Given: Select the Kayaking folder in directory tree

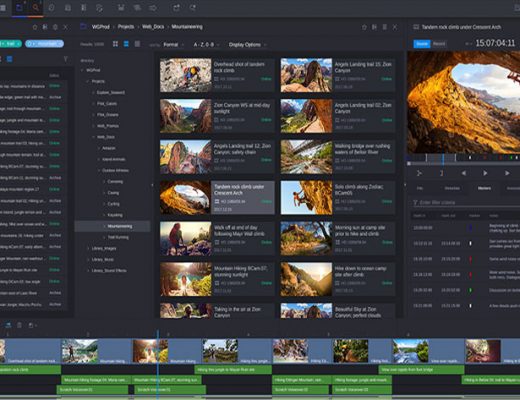Looking at the screenshot, I should 115,215.
